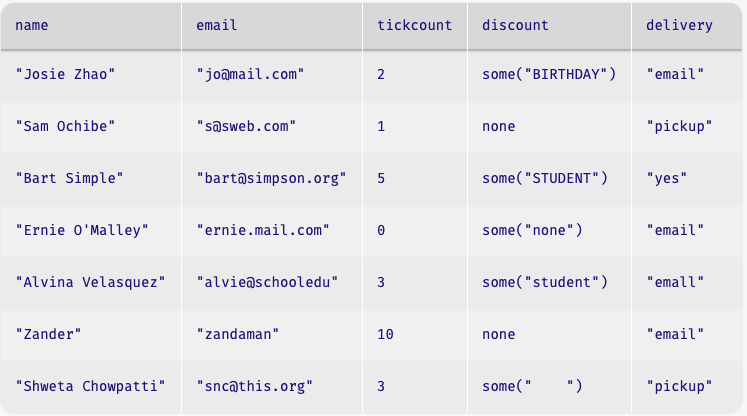The width and height of the screenshot is (747, 416).
Task: Click the "Shweta Chowpatti" name cell
Action: (91, 386)
